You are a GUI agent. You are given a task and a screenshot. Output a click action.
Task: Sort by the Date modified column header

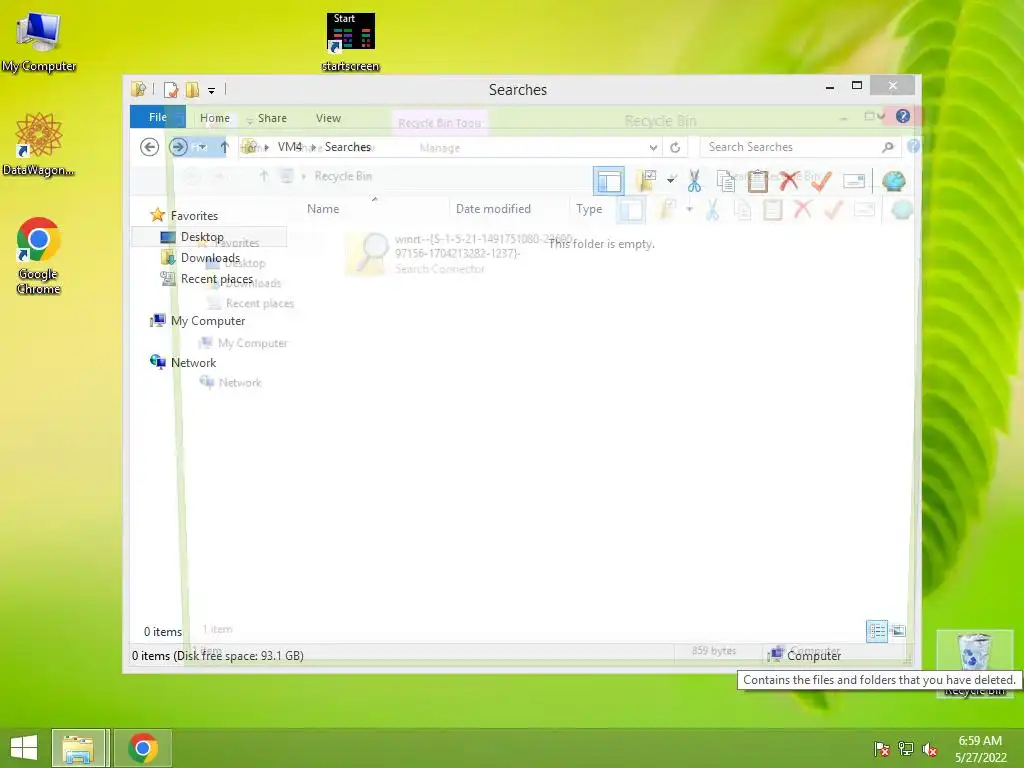coord(493,209)
